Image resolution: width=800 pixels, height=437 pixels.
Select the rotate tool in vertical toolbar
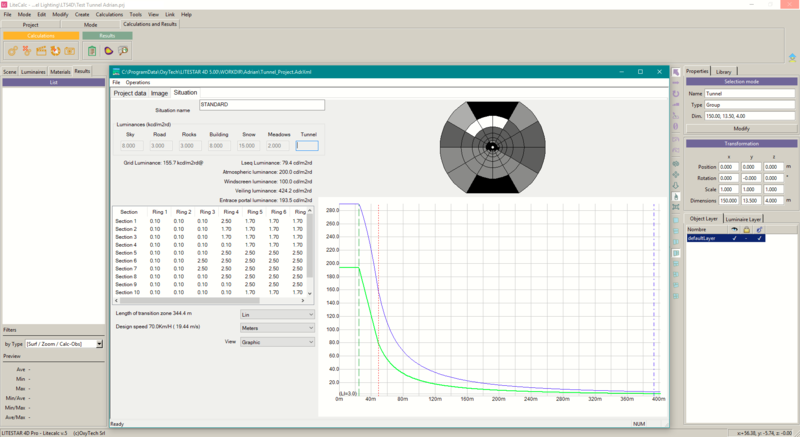pos(676,94)
